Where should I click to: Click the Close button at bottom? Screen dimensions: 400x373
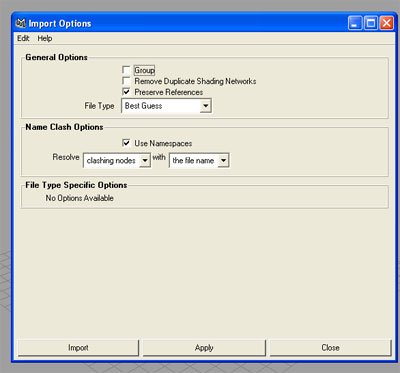click(330, 348)
